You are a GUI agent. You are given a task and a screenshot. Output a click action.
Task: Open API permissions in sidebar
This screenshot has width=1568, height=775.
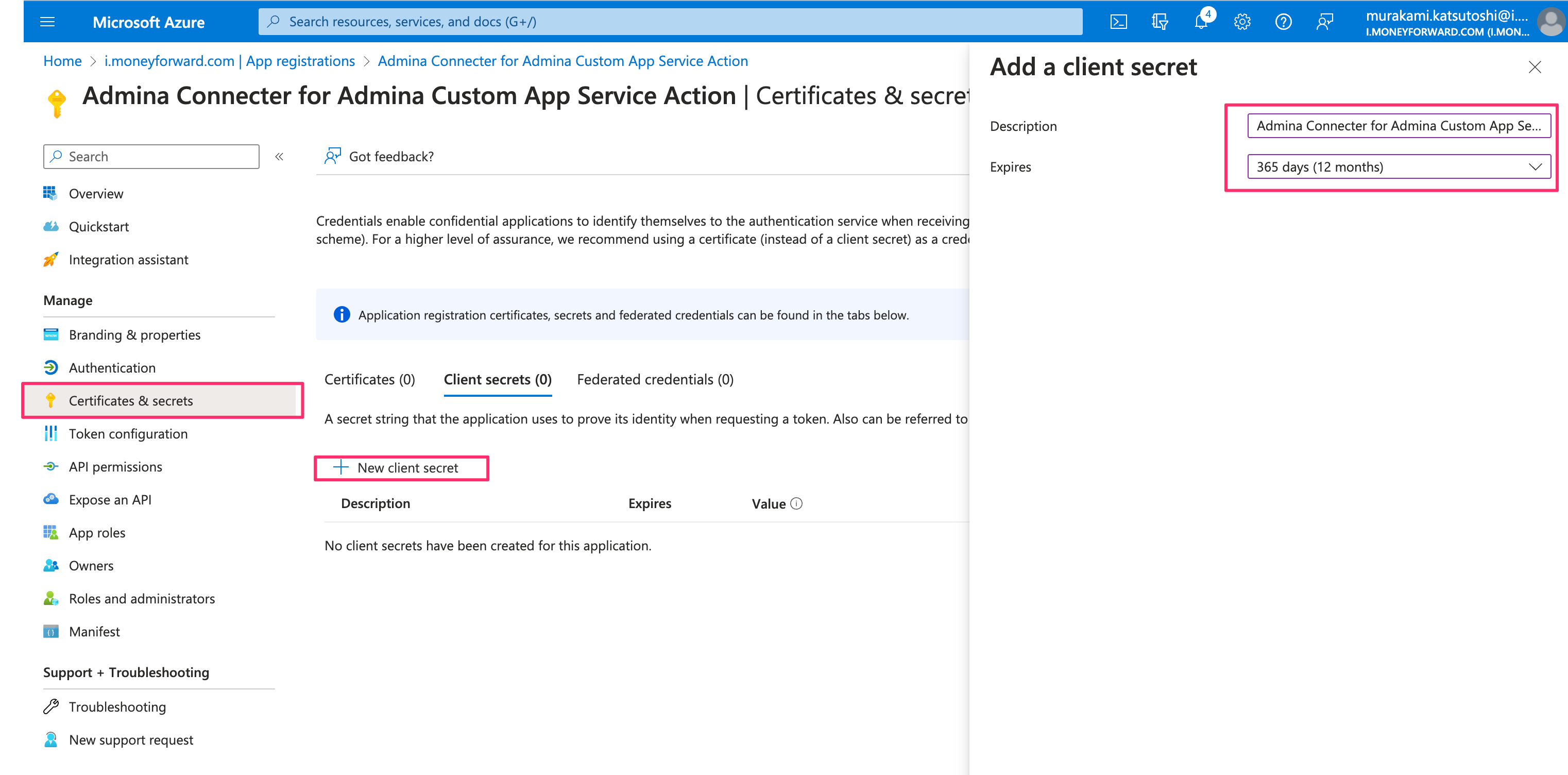pos(115,467)
